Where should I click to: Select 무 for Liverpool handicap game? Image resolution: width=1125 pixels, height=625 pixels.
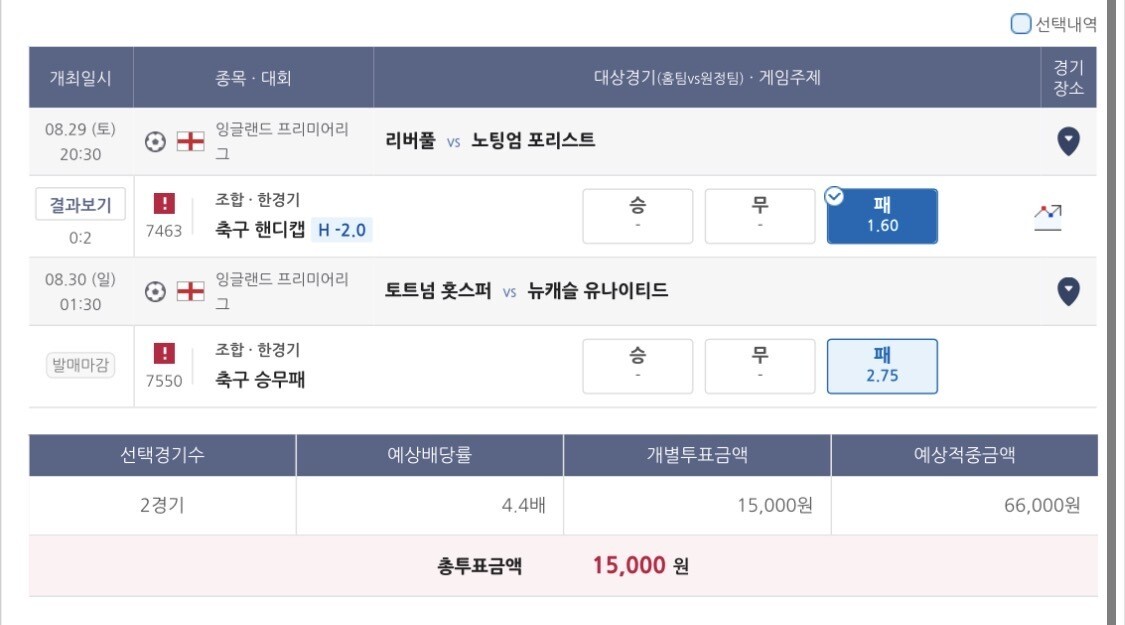tap(760, 216)
